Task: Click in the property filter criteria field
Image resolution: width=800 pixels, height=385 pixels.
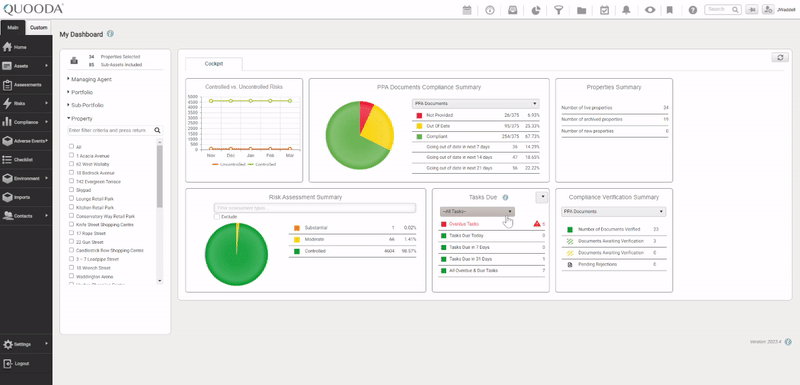Action: point(110,131)
